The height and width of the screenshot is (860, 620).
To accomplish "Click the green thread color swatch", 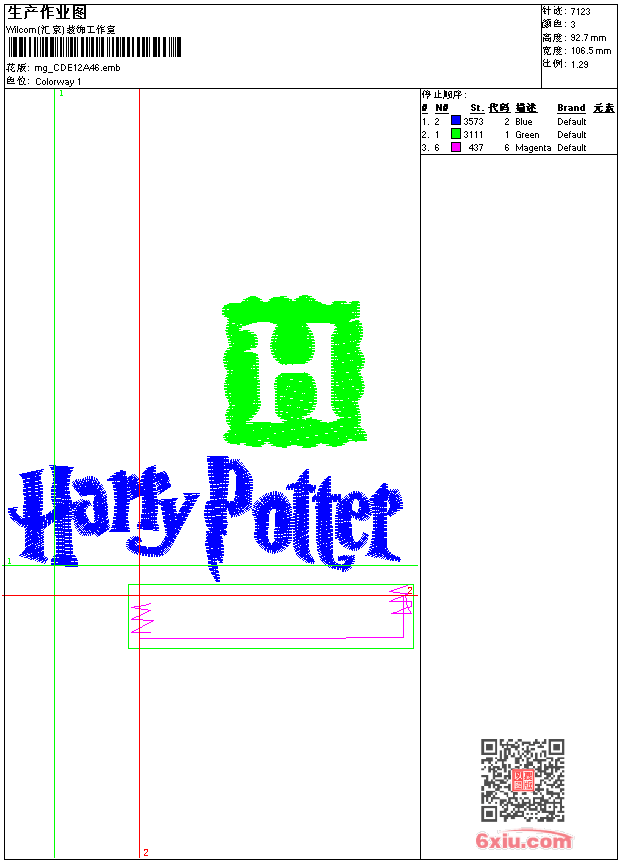I will coord(455,133).
